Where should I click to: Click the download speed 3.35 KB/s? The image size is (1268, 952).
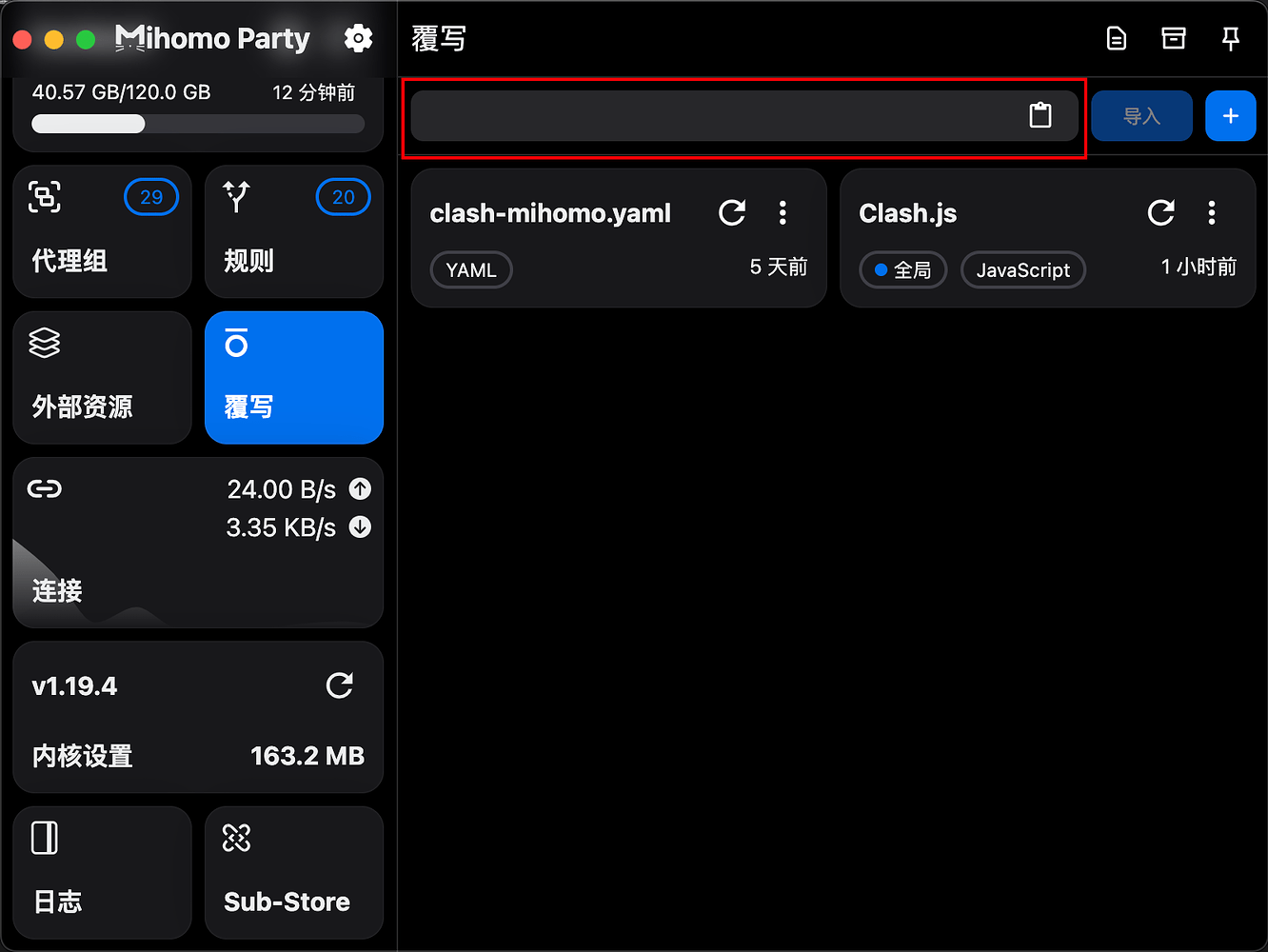tap(281, 527)
